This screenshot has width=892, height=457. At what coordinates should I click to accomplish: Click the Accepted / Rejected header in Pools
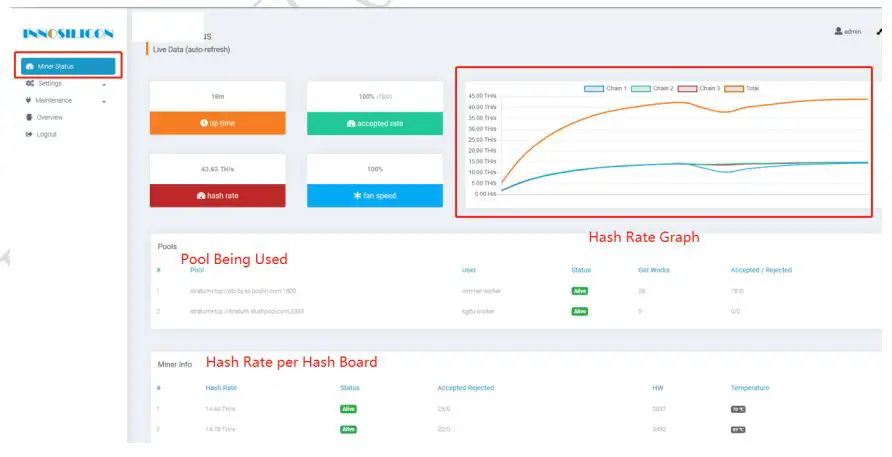click(x=761, y=270)
